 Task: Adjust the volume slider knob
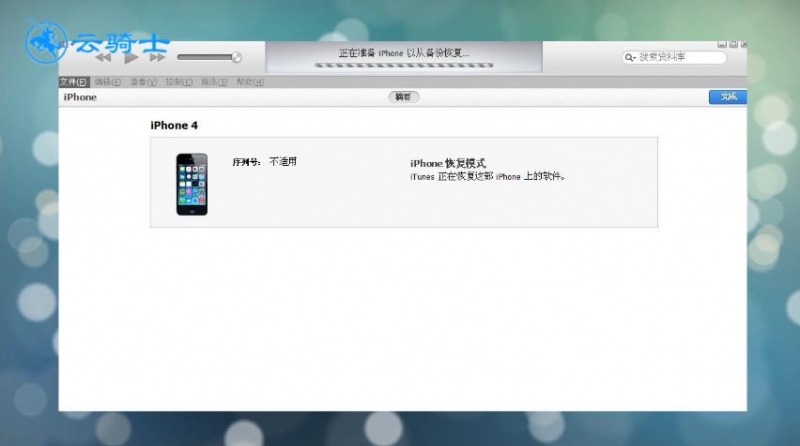236,57
